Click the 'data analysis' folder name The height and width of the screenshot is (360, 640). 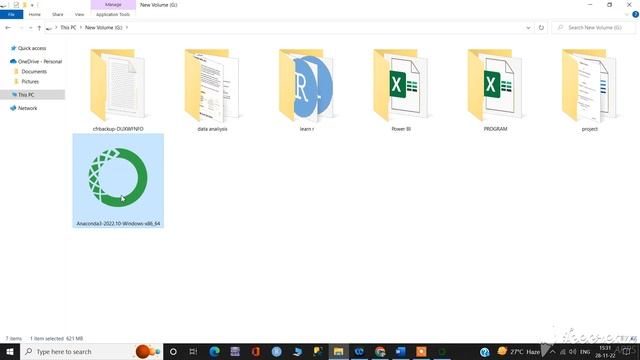212,129
